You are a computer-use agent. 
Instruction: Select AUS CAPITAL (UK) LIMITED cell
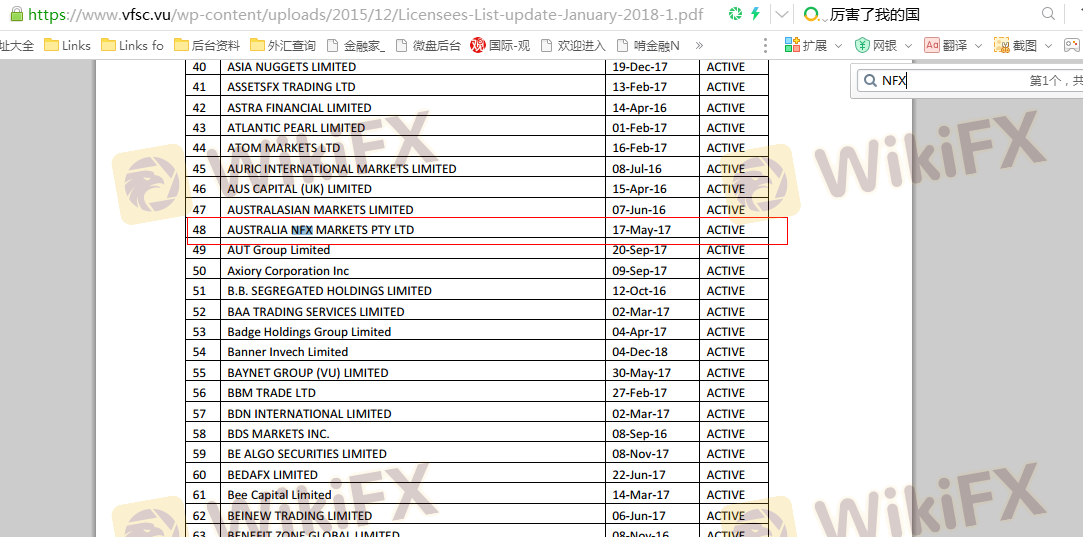coord(412,189)
